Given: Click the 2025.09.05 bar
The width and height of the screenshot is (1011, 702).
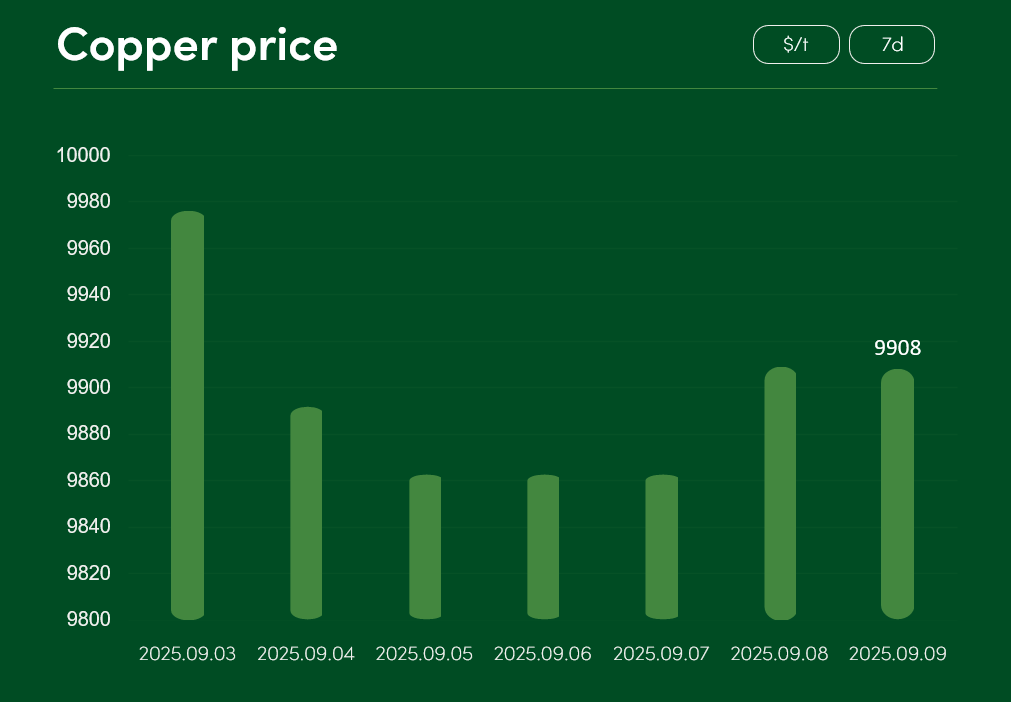Looking at the screenshot, I should click(425, 547).
